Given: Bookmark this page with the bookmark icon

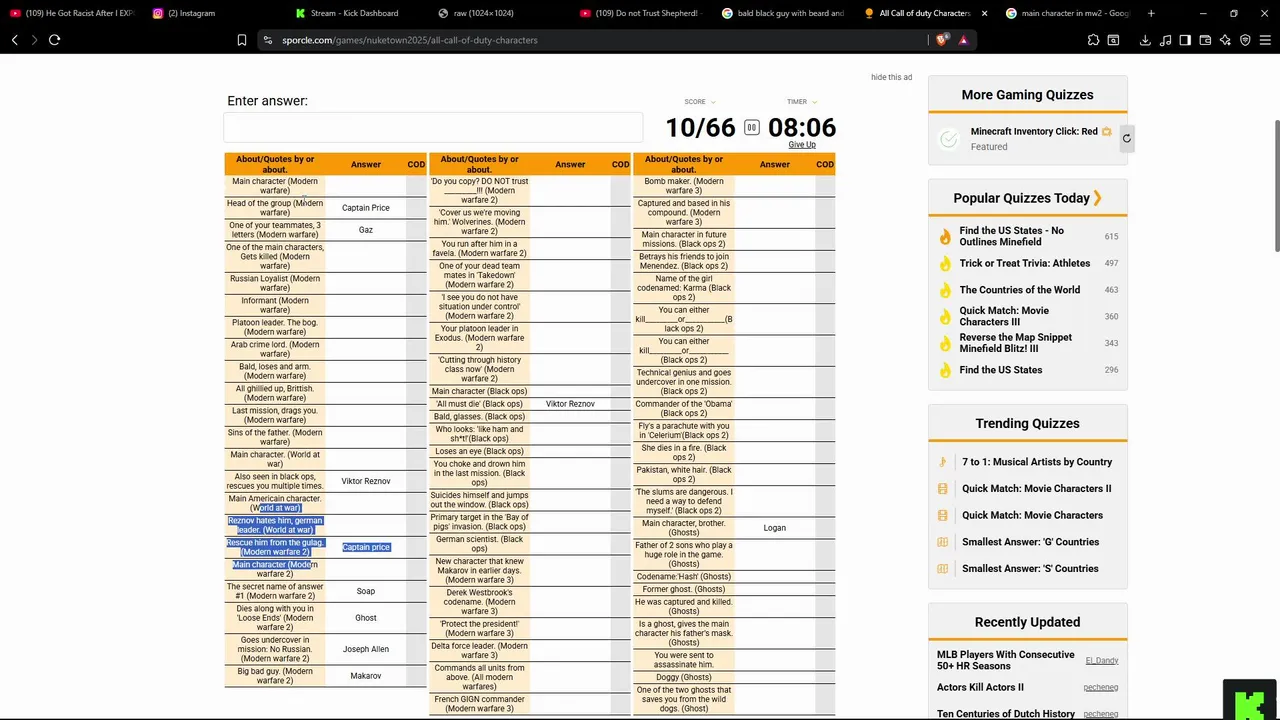Looking at the screenshot, I should click(242, 40).
